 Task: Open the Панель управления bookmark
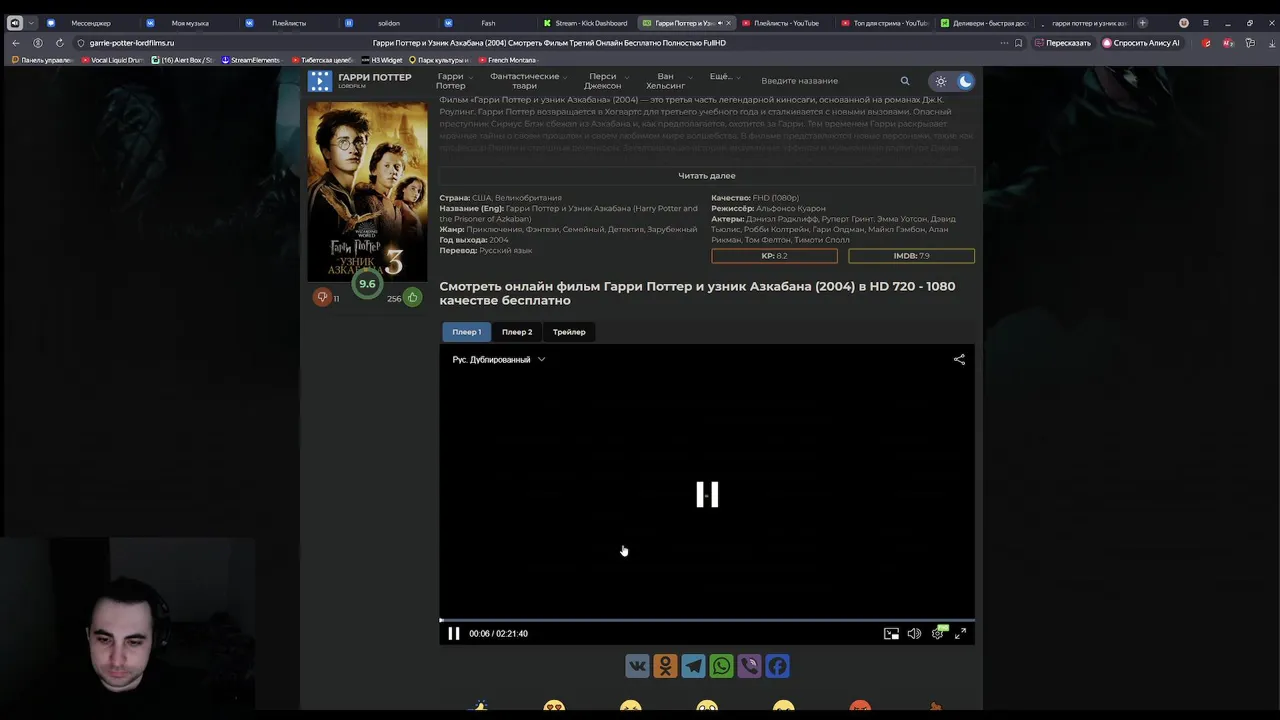click(42, 60)
